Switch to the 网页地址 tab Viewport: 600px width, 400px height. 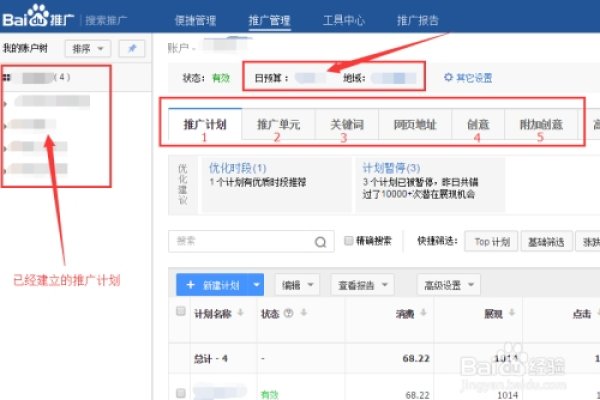point(415,124)
